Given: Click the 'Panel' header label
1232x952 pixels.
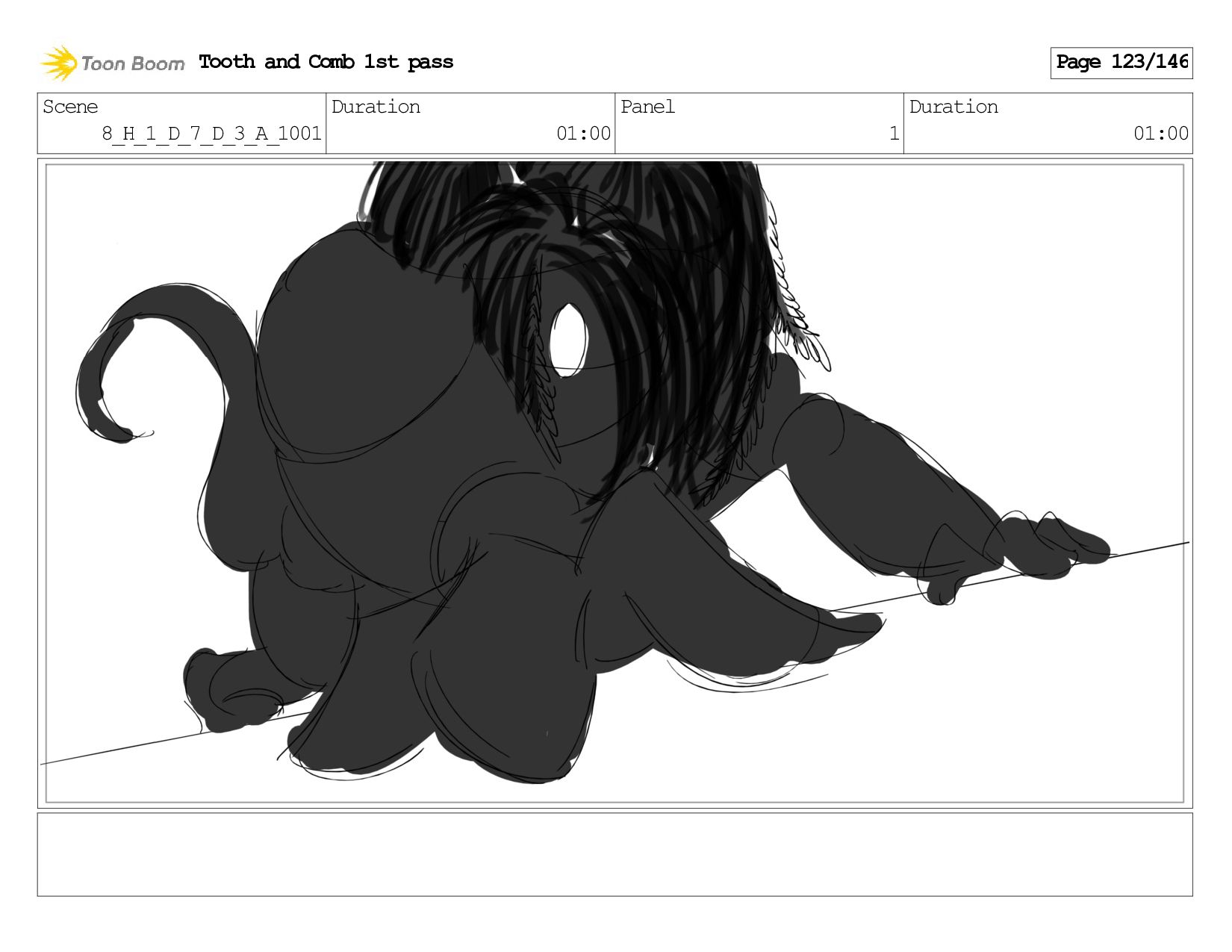Looking at the screenshot, I should (647, 107).
